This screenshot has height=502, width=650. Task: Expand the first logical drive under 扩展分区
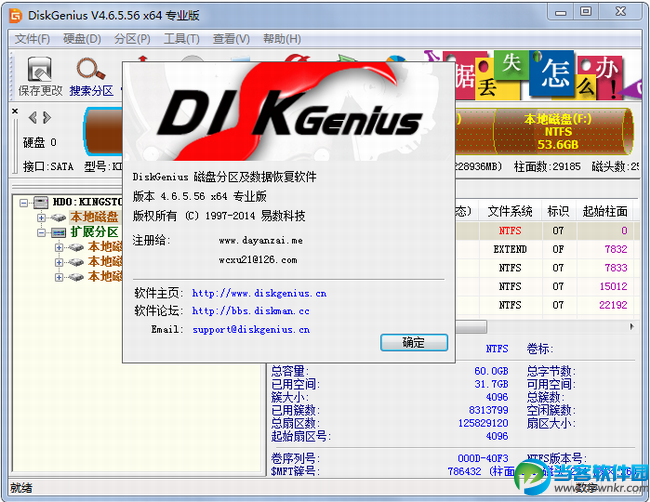[x=59, y=247]
